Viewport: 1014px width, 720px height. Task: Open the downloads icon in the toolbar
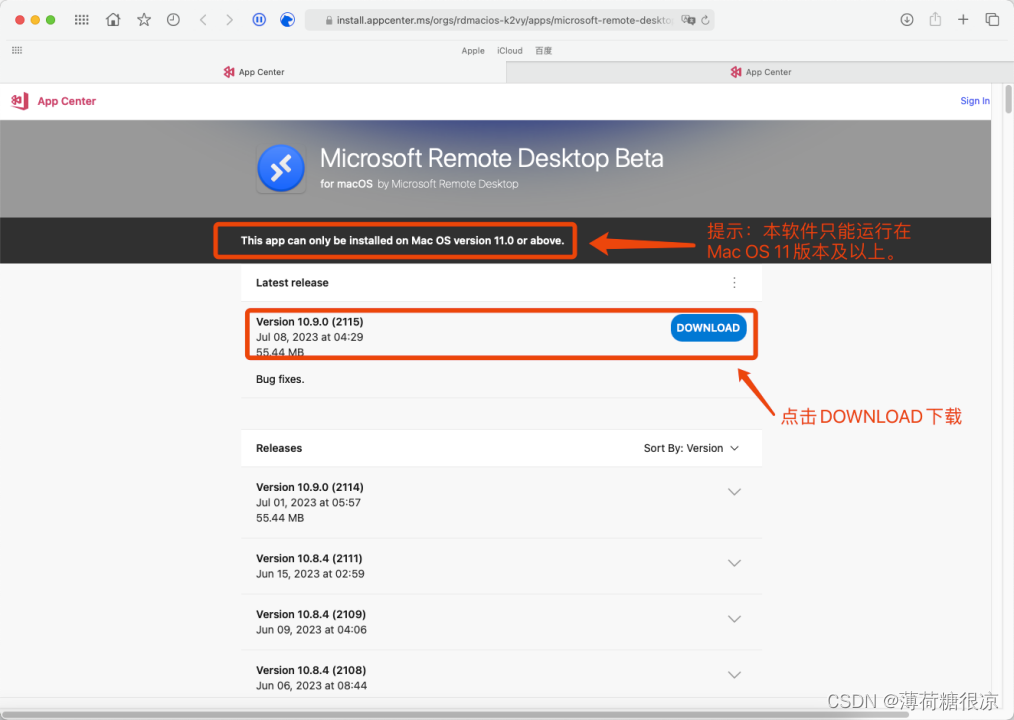click(906, 19)
